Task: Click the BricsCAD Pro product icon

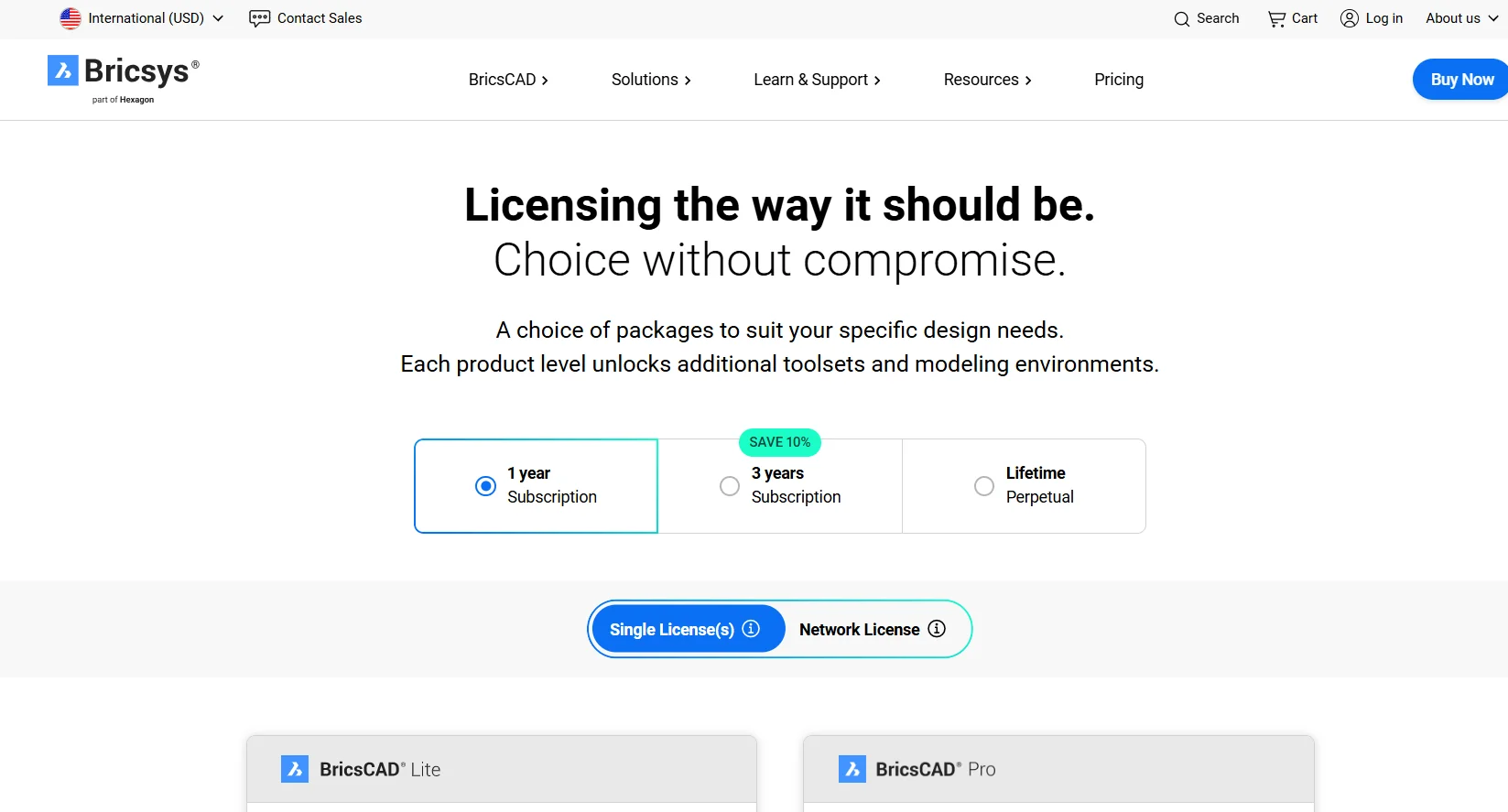Action: (852, 769)
